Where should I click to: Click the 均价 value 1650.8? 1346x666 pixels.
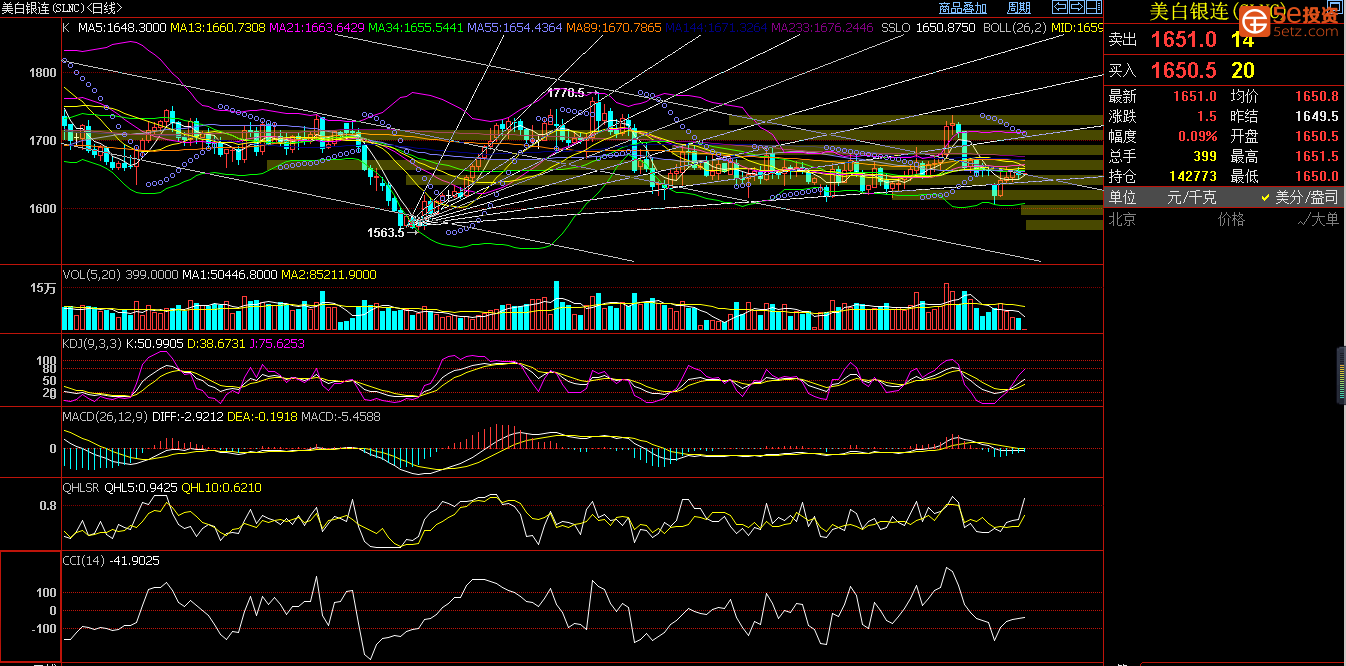click(1317, 96)
